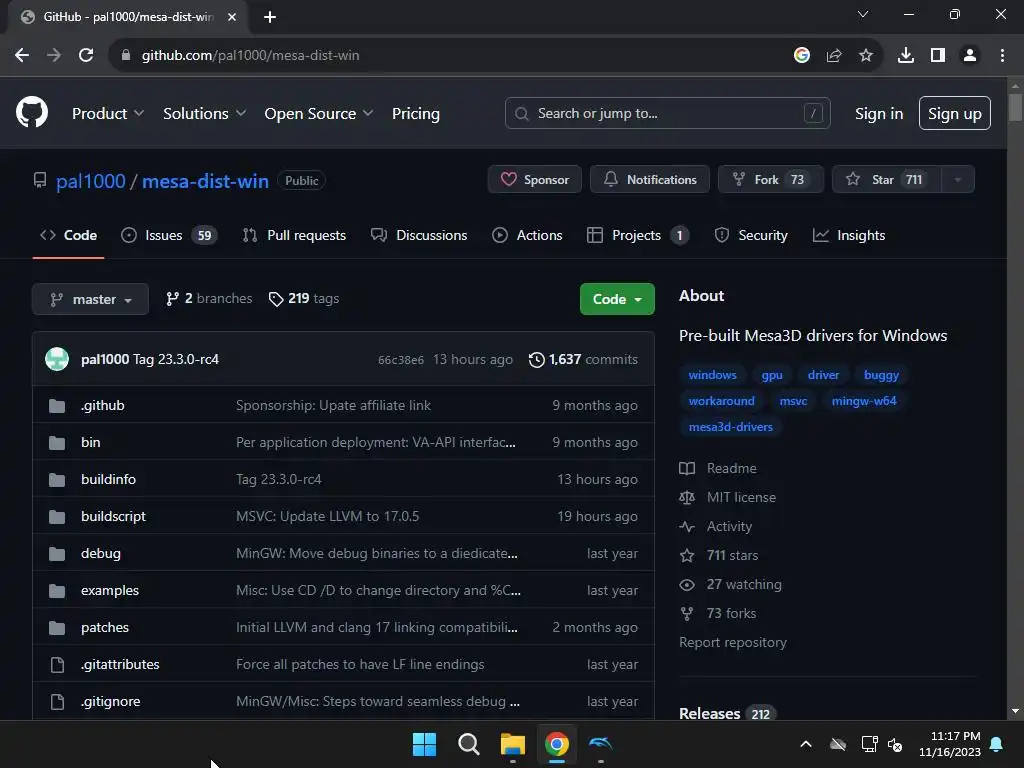Open browser side panel icon
Viewport: 1024px width, 768px height.
(938, 56)
